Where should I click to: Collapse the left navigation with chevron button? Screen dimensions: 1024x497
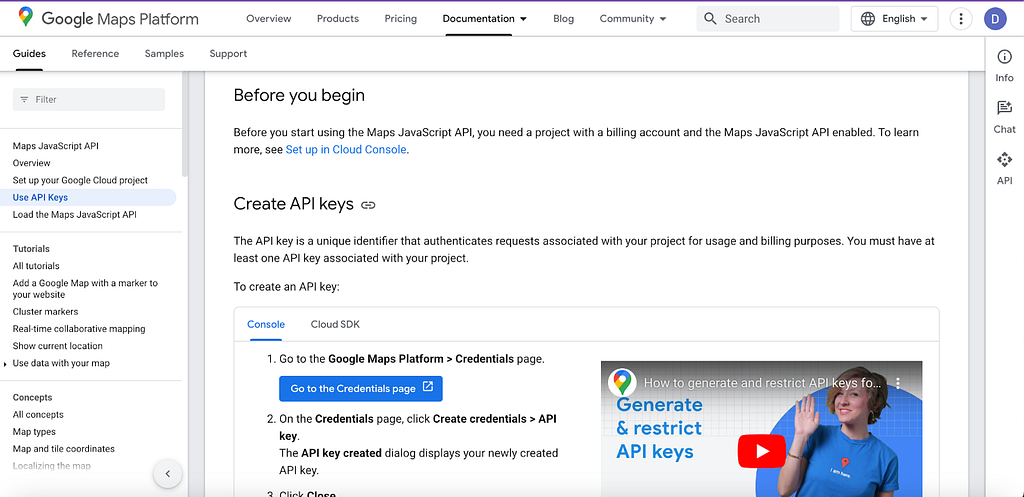tap(168, 473)
